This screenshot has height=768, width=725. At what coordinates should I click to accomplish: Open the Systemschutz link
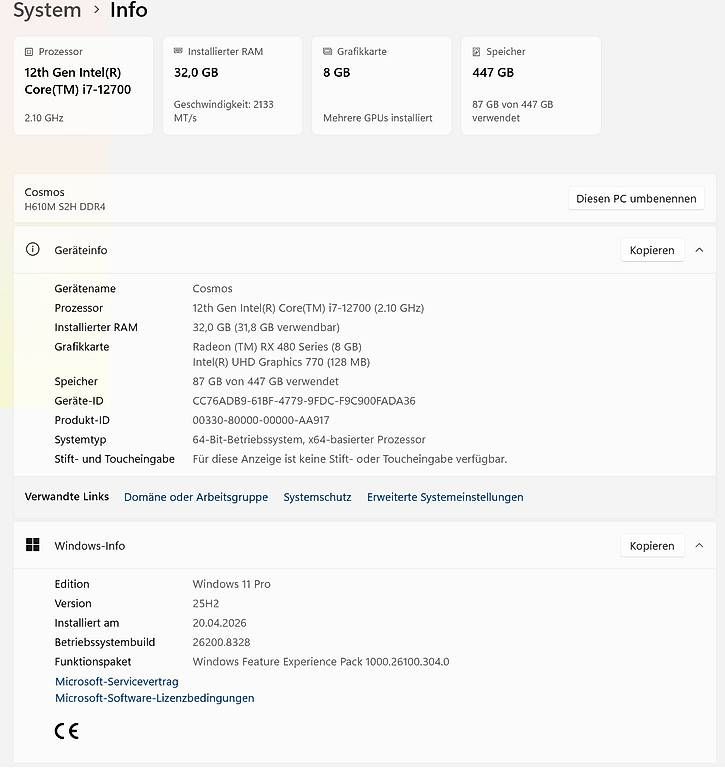coord(317,497)
